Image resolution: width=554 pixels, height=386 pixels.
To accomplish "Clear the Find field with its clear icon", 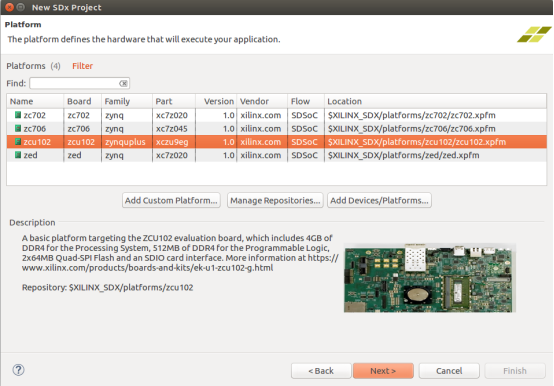I will coord(123,83).
